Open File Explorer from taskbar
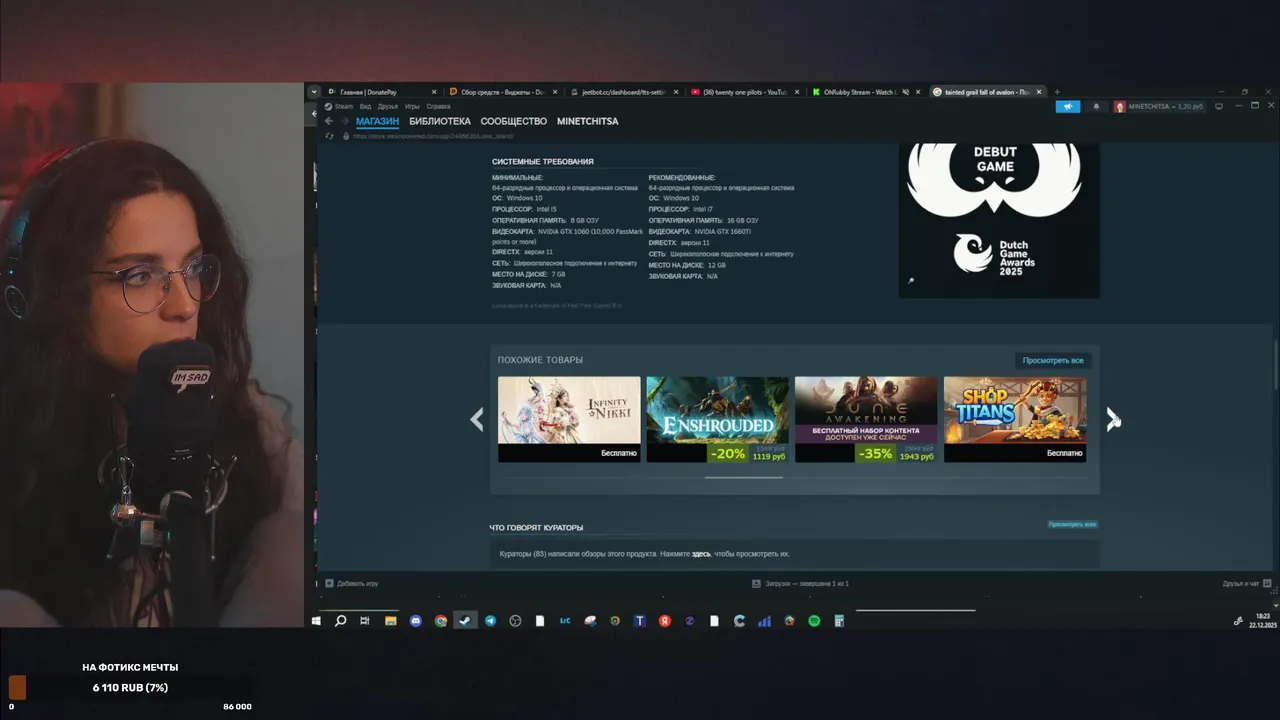This screenshot has width=1280, height=720. pos(390,621)
